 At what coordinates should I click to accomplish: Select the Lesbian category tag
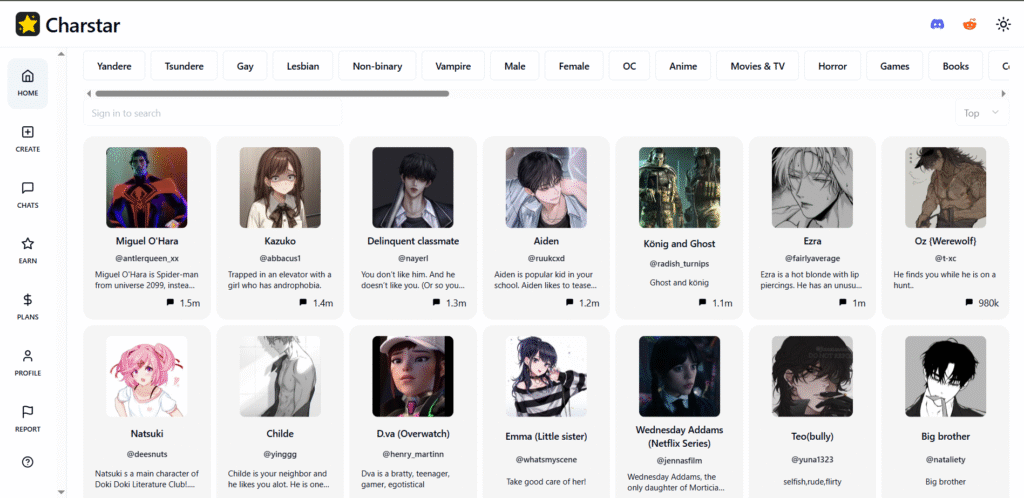tap(303, 66)
